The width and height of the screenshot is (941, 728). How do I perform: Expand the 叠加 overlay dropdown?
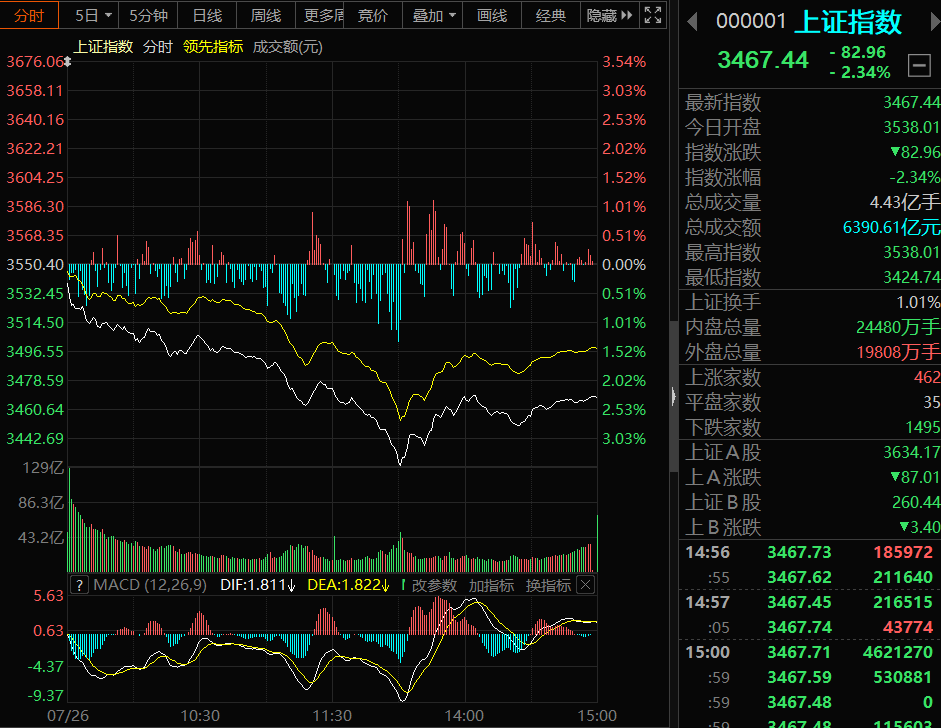[433, 15]
